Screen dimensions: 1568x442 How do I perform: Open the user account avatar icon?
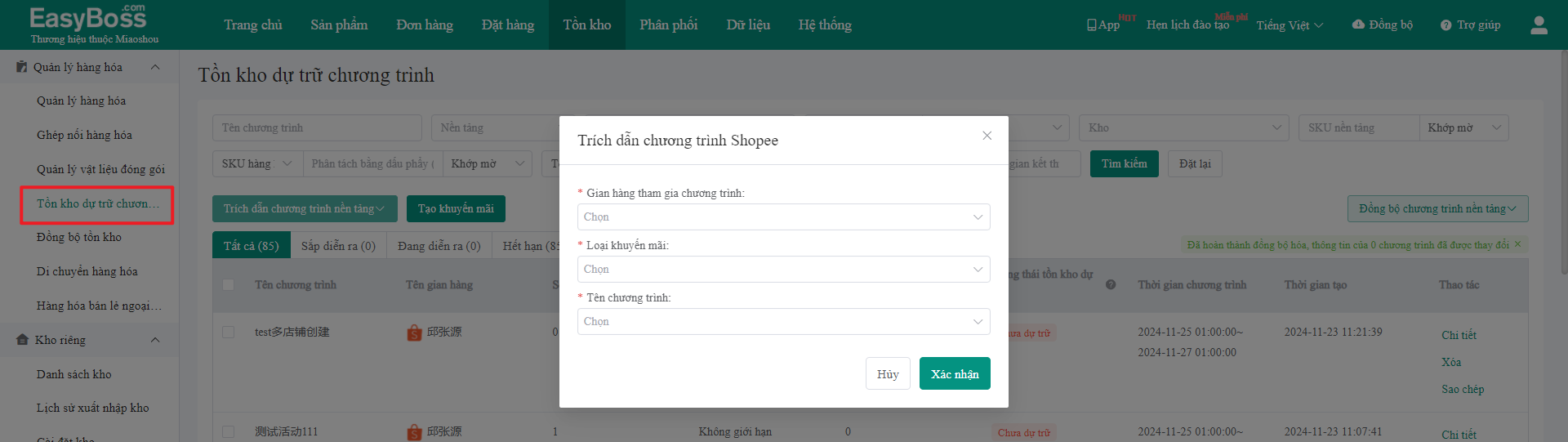(x=1539, y=25)
